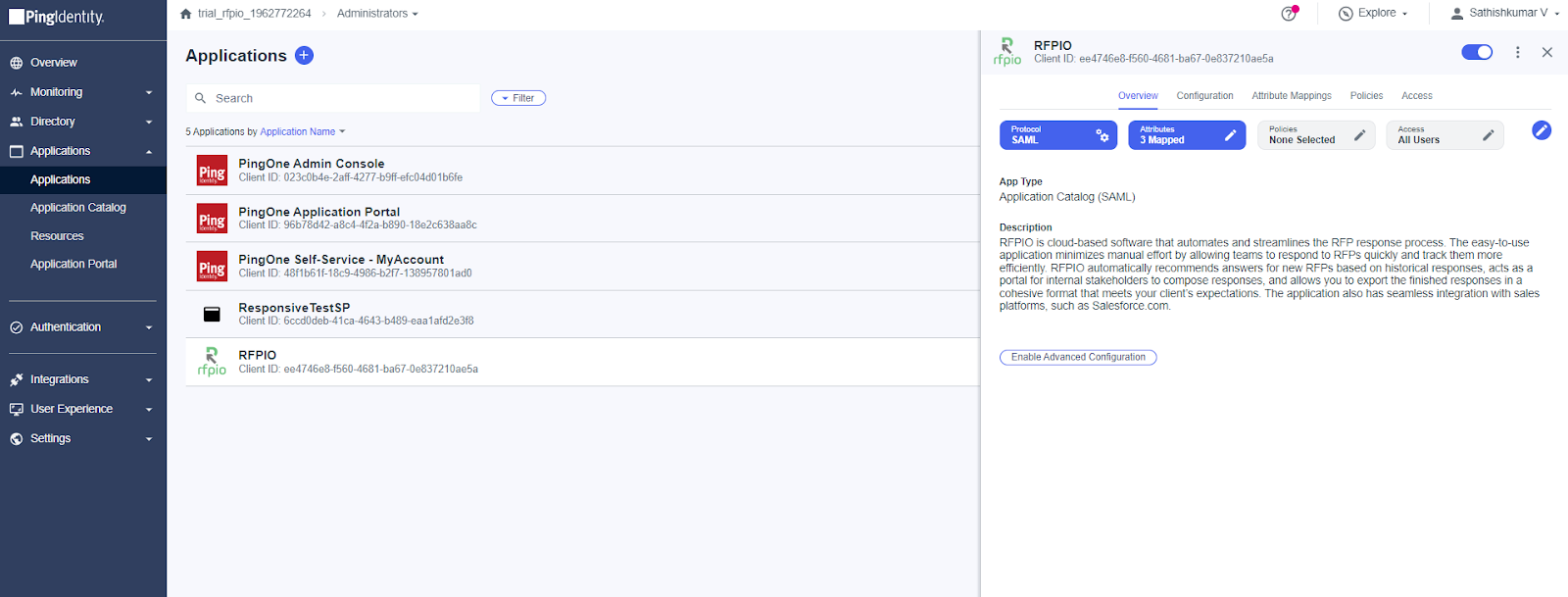Screen dimensions: 1568x597
Task: Expand the User Experience menu chevron
Action: 149,410
